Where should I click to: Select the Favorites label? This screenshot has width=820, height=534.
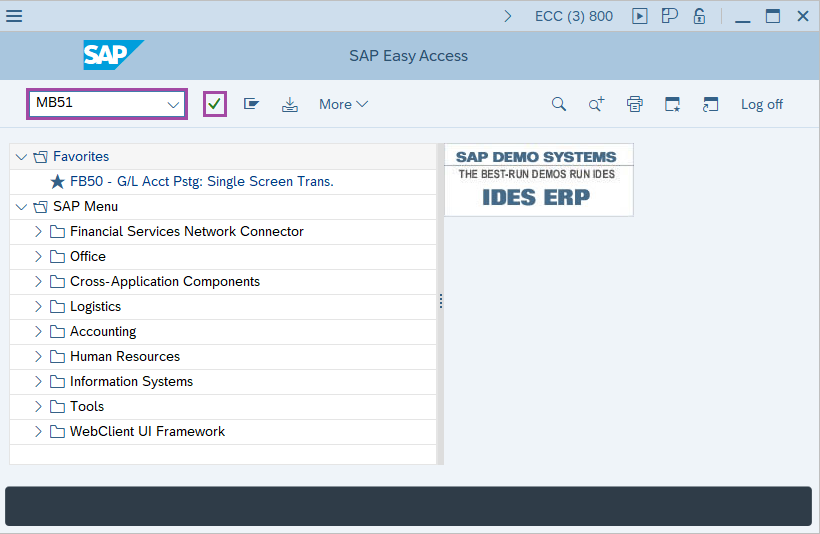(x=81, y=156)
